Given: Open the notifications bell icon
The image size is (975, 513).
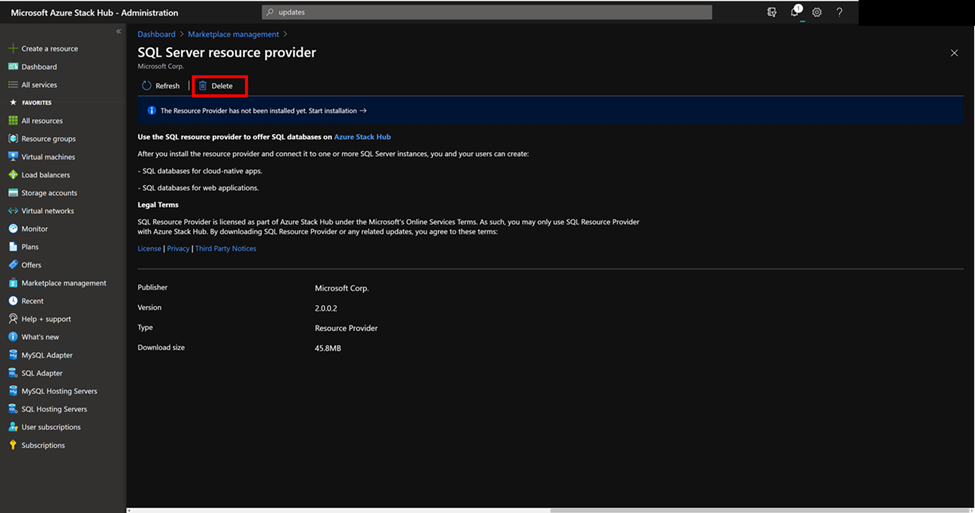Looking at the screenshot, I should click(795, 12).
